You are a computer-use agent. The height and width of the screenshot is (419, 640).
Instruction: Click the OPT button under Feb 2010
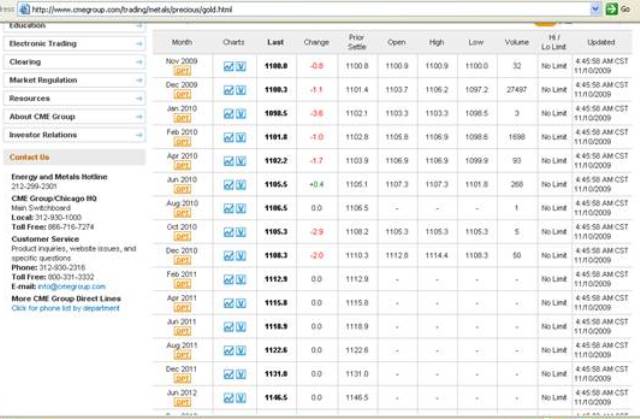[182, 142]
